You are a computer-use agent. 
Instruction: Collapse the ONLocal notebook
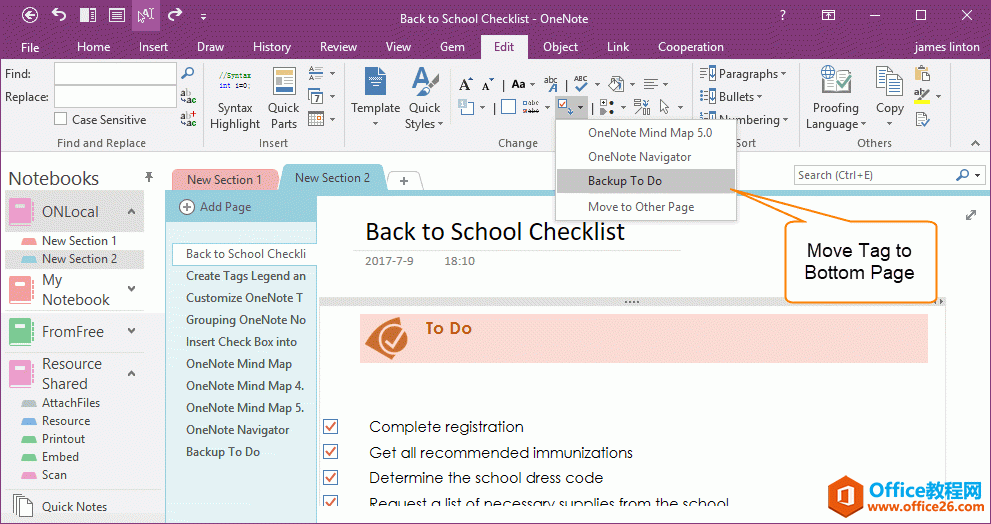(x=131, y=212)
